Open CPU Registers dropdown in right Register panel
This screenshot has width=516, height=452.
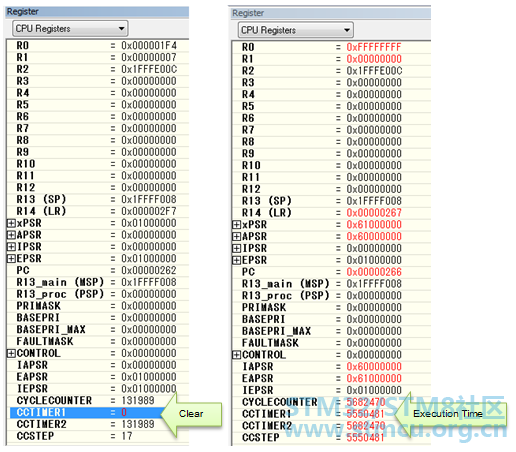pos(296,30)
